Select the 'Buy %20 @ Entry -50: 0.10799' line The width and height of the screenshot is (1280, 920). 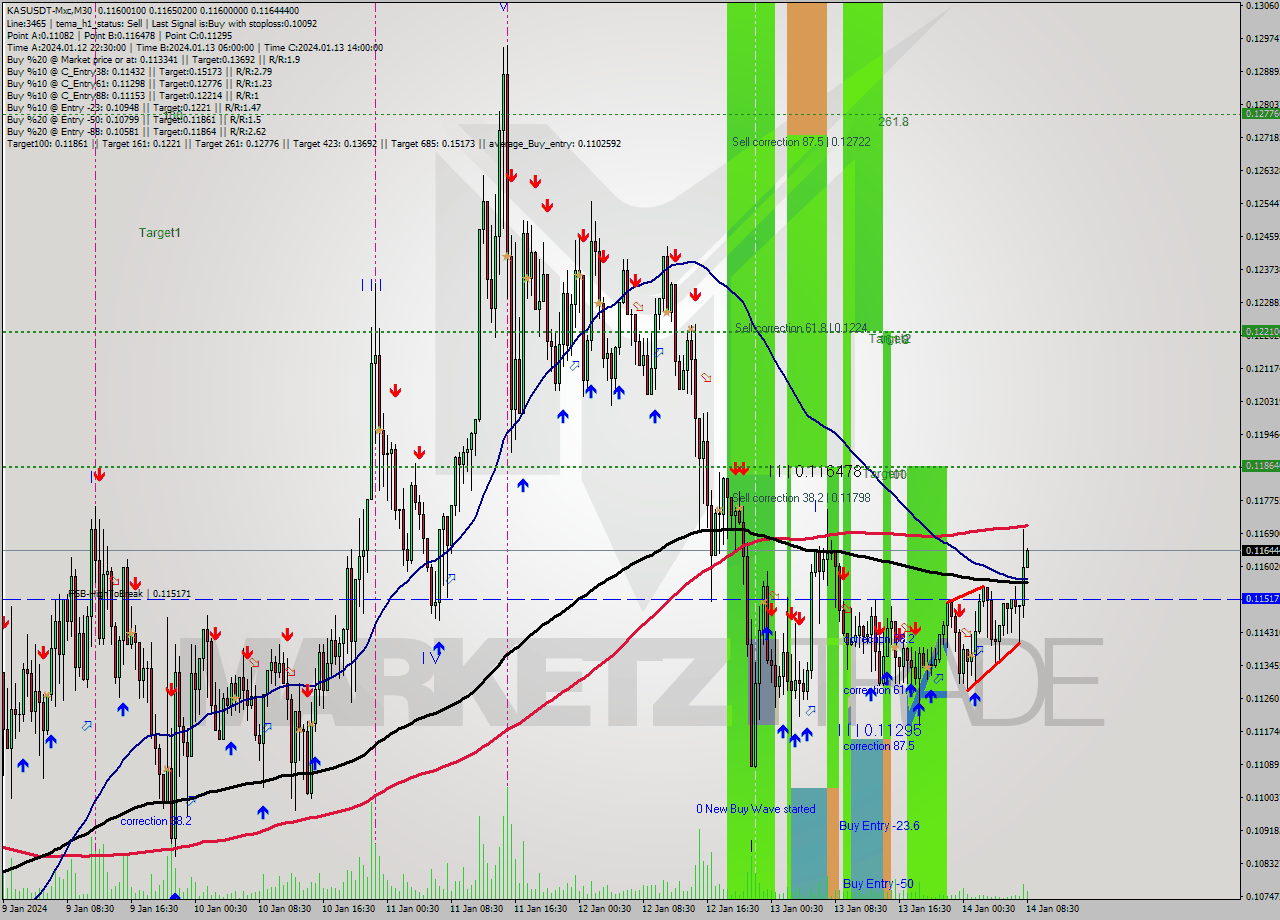133,119
